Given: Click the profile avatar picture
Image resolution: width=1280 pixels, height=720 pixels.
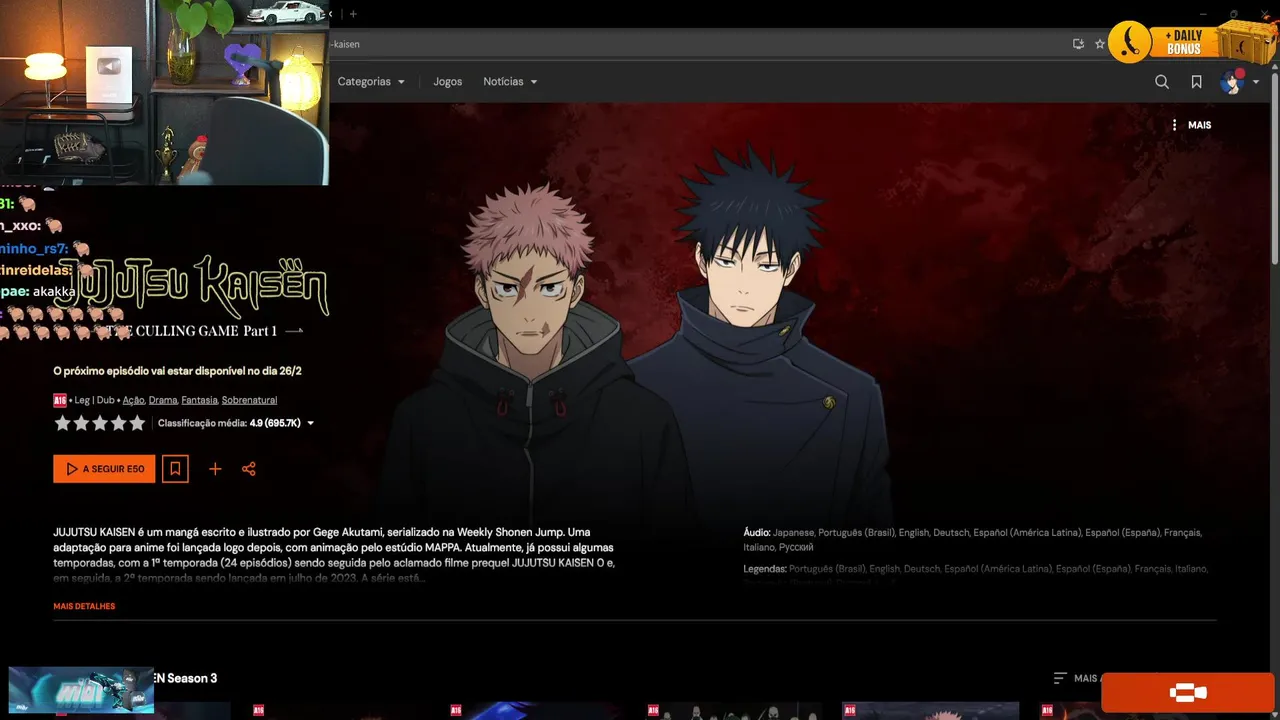Looking at the screenshot, I should coord(1232,82).
